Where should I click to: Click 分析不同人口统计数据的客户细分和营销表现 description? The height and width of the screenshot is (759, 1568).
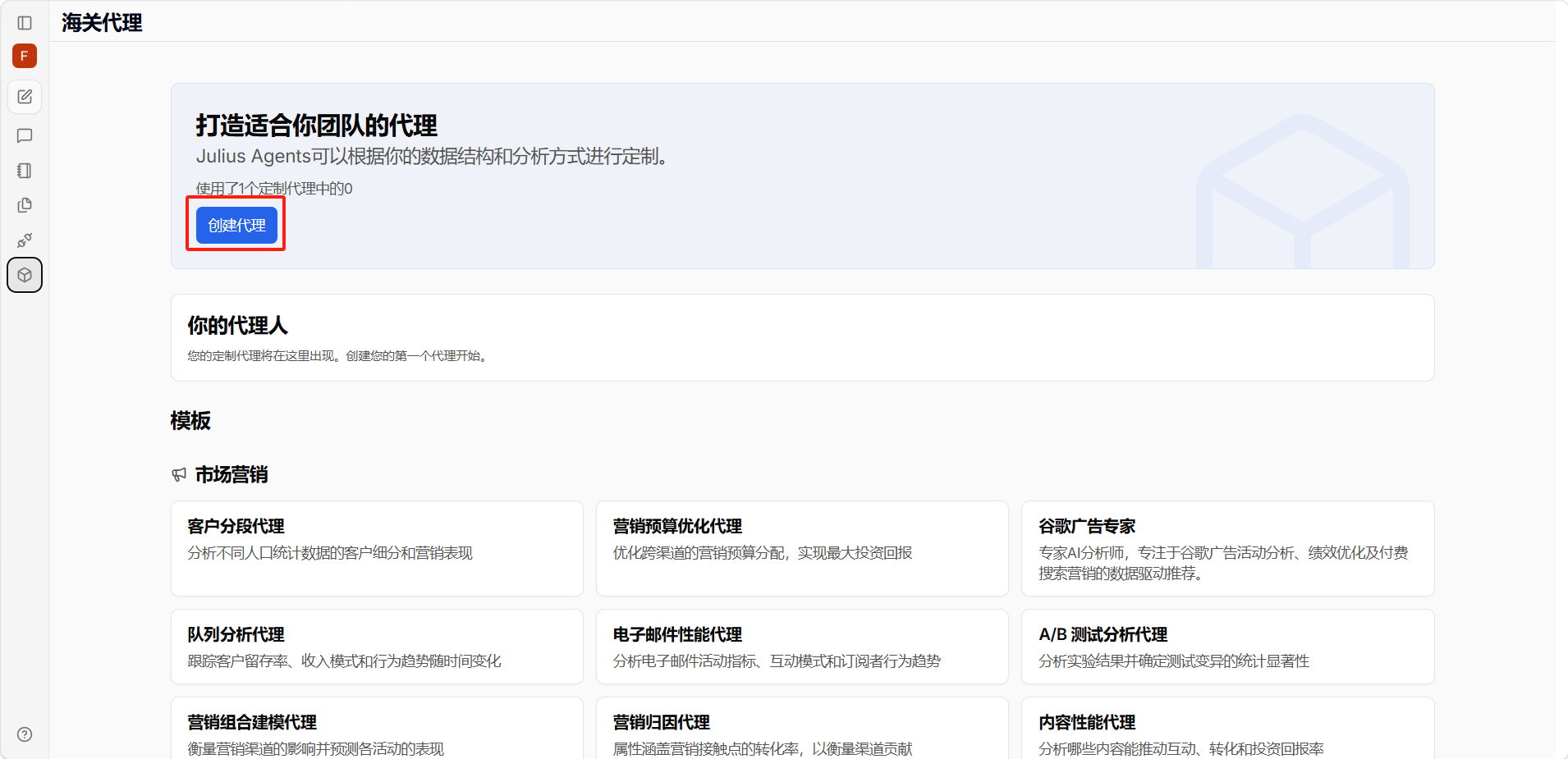pos(330,553)
